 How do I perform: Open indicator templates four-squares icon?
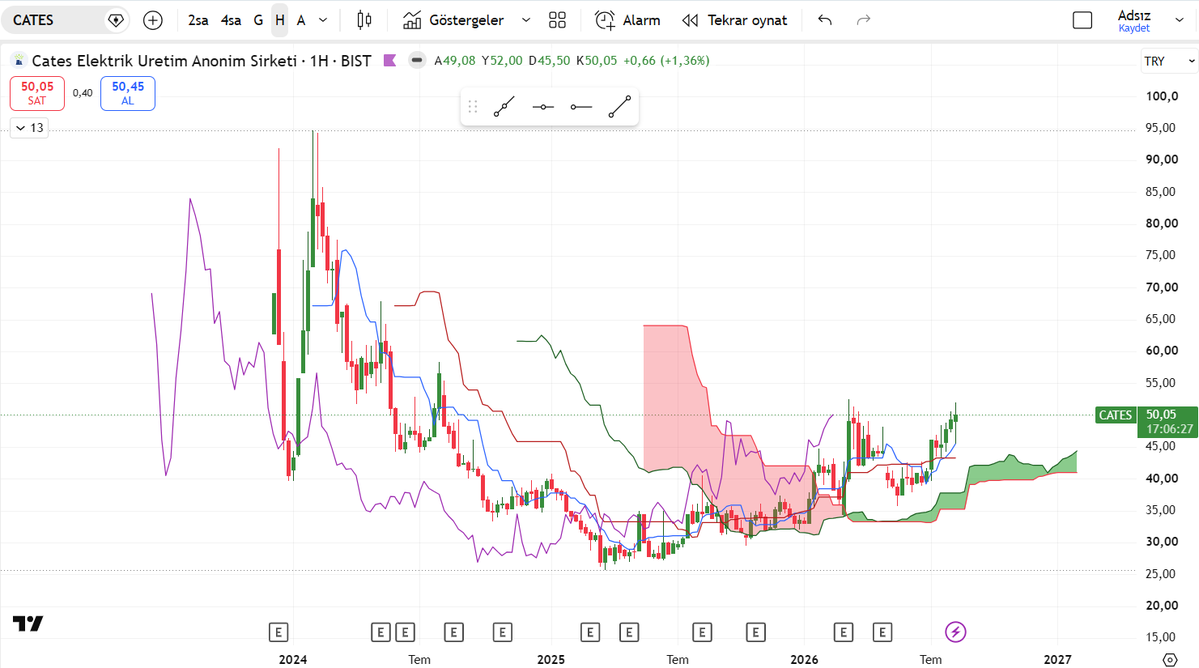pyautogui.click(x=557, y=21)
